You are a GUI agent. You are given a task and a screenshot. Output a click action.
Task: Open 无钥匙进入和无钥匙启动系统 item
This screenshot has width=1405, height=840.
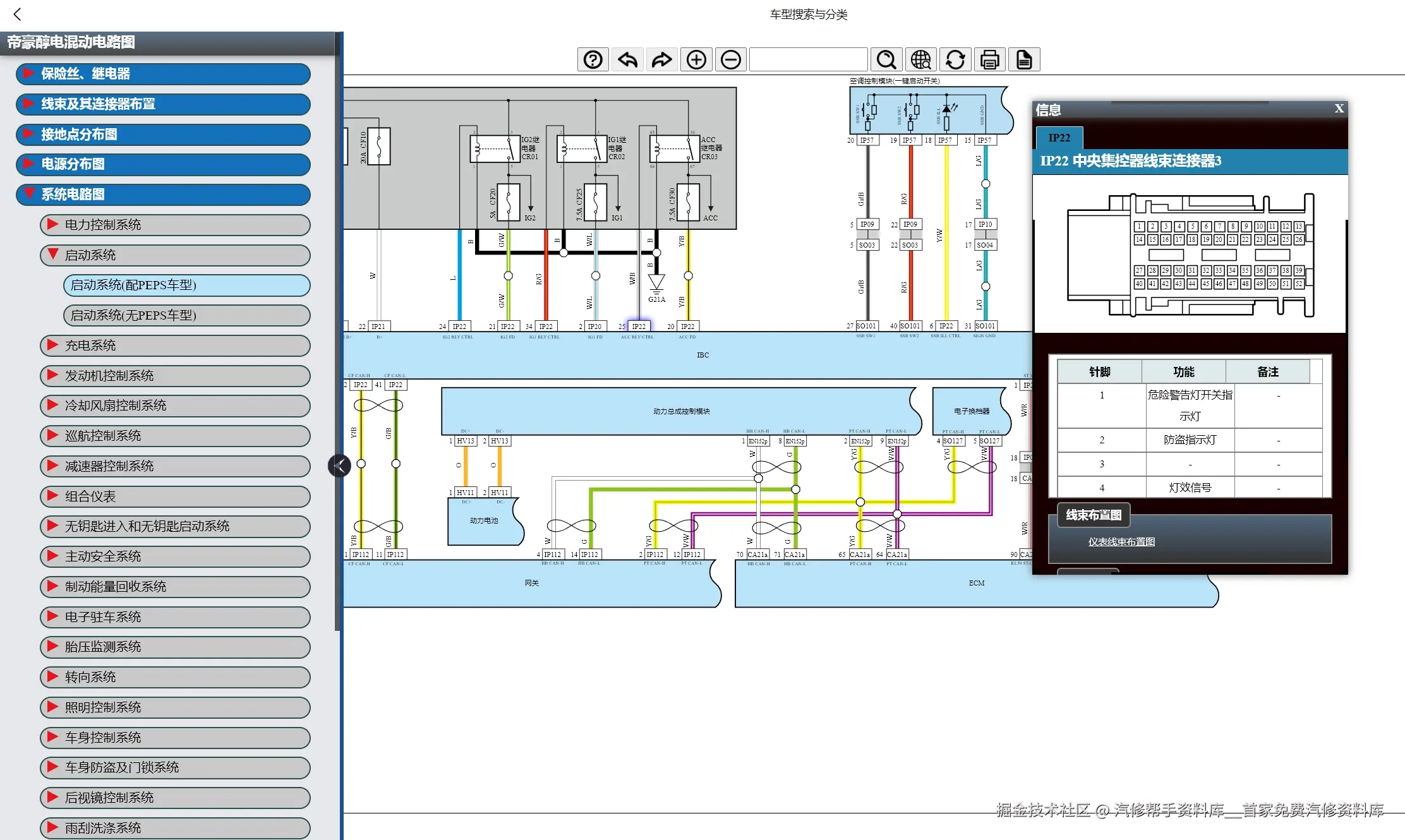(x=175, y=526)
